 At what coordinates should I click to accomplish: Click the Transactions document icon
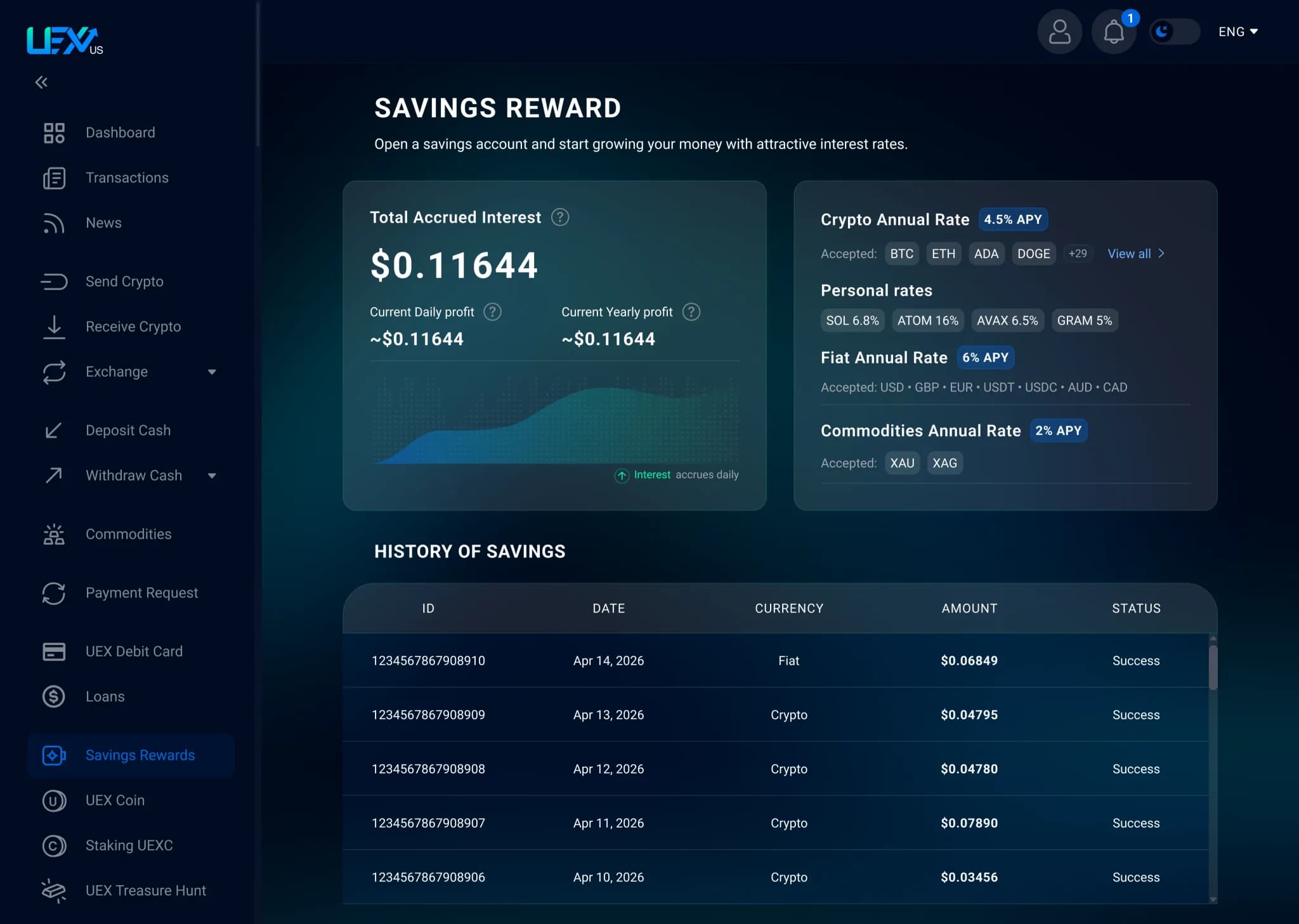point(54,178)
